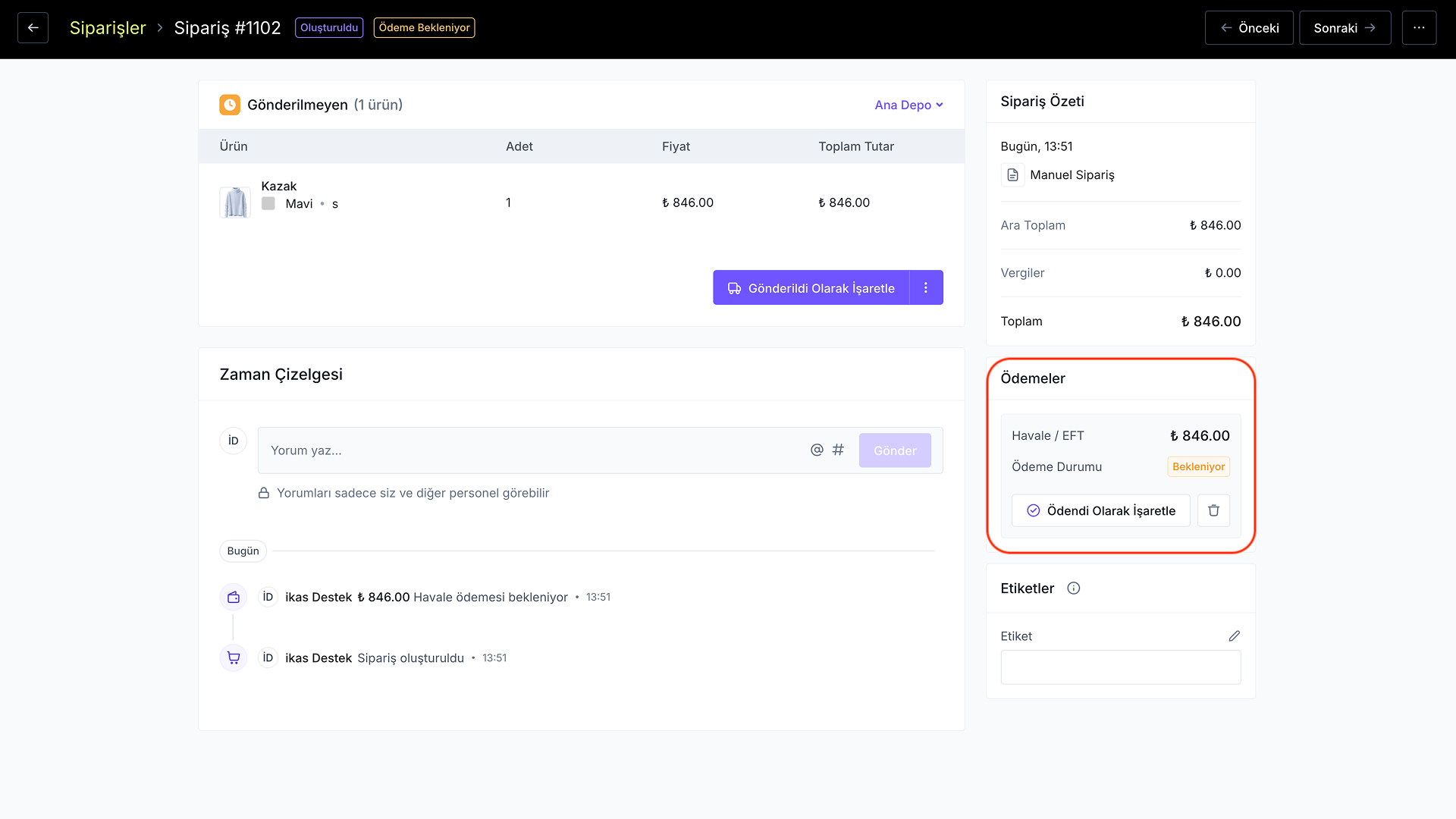Click the Havale / EFT payment label
Image resolution: width=1456 pixels, height=819 pixels.
click(x=1047, y=435)
